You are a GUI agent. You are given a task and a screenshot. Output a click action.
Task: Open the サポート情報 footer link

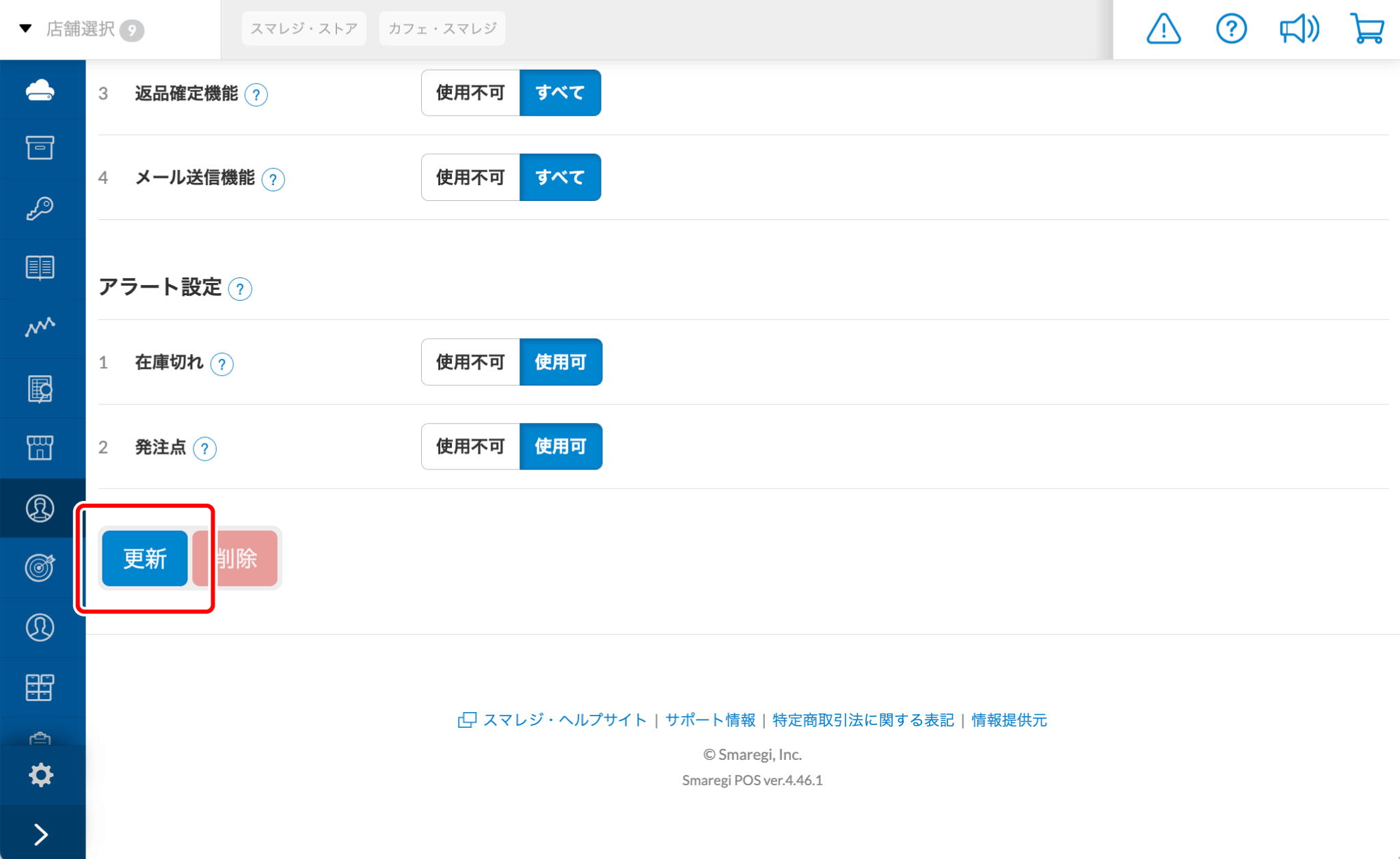(x=710, y=720)
